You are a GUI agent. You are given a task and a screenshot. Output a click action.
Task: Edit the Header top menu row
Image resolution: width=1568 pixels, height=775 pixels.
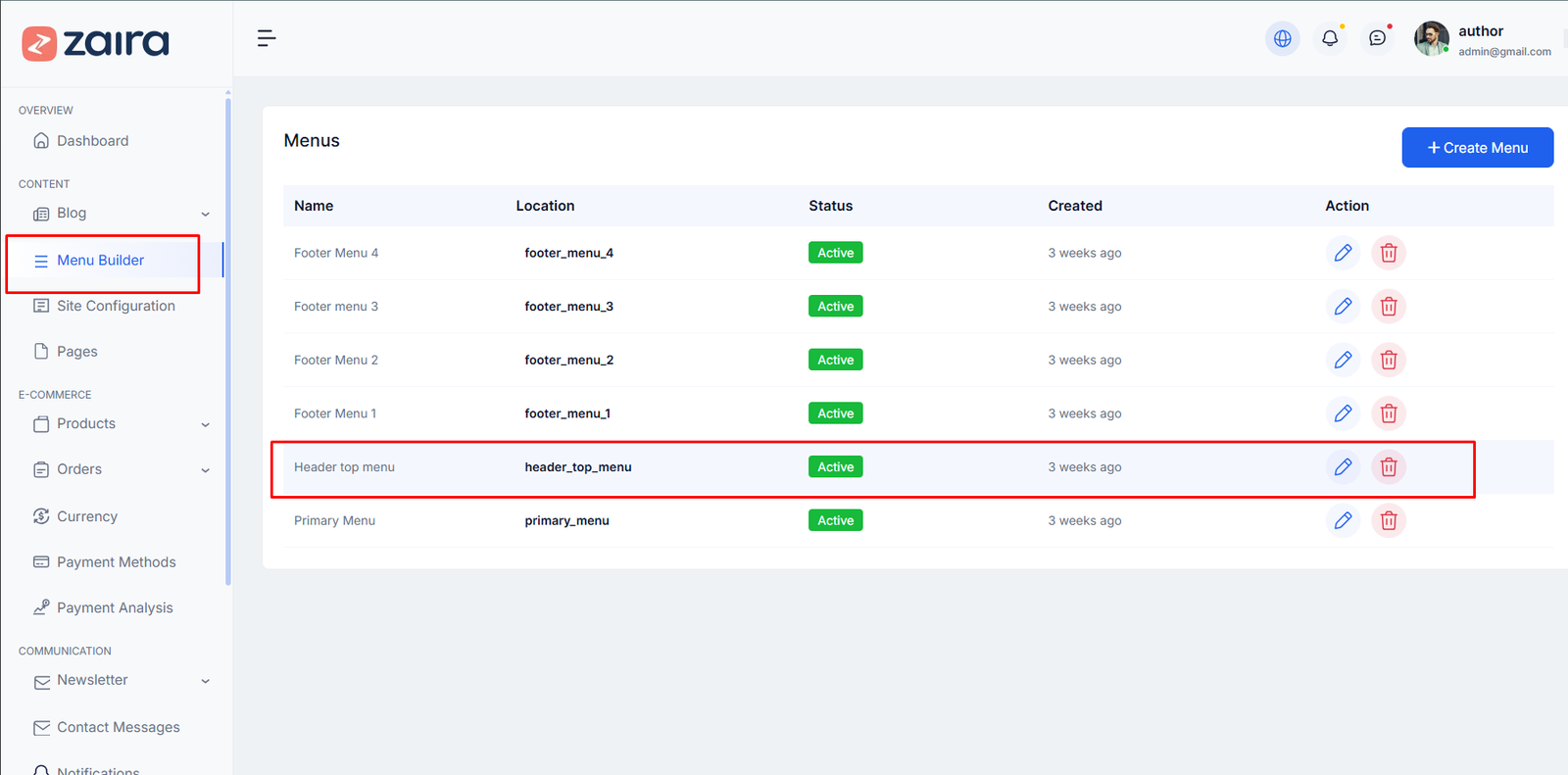point(1343,467)
